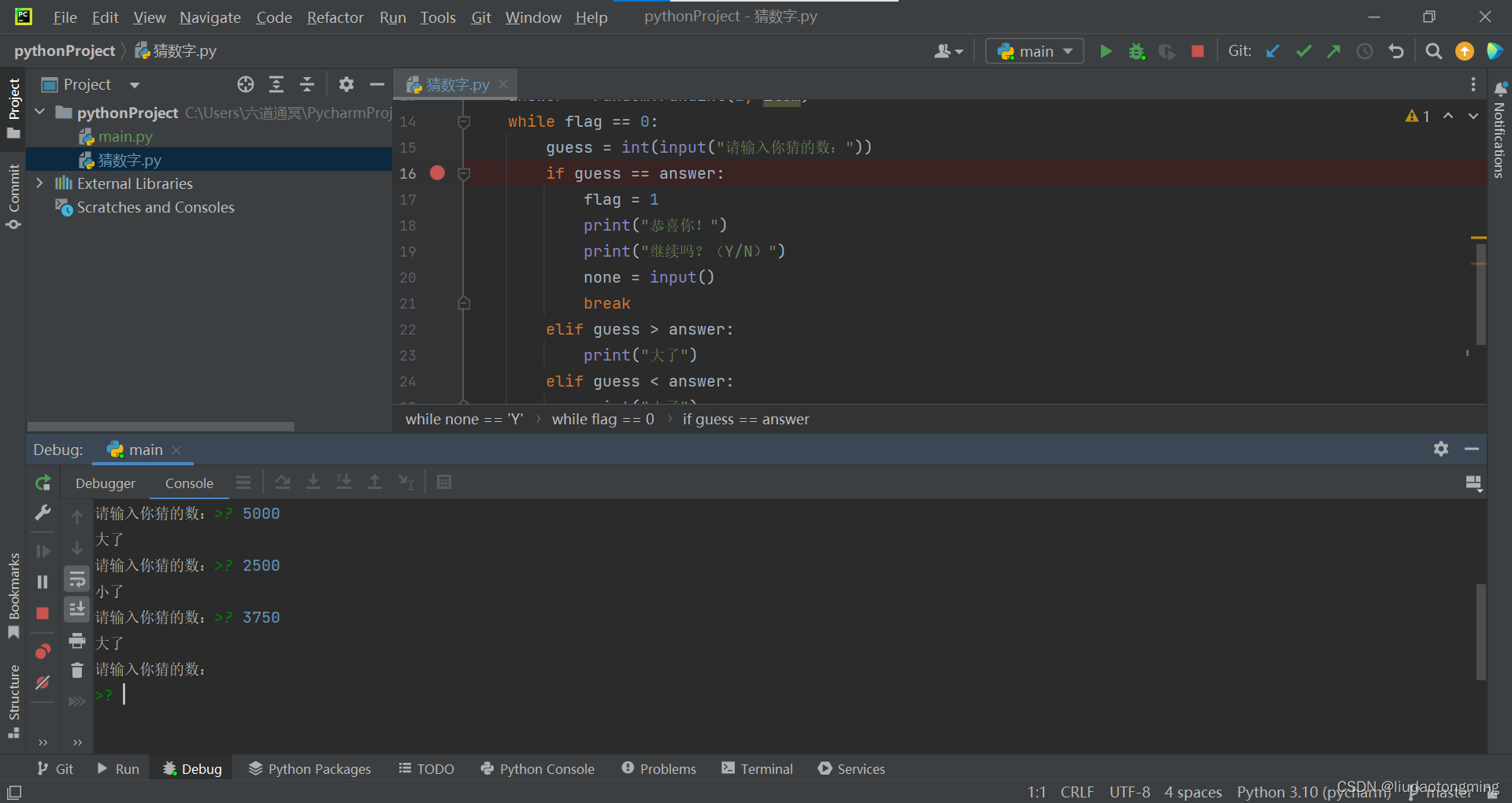This screenshot has width=1512, height=803.
Task: Commit changes with Git green checkmark
Action: point(1303,51)
